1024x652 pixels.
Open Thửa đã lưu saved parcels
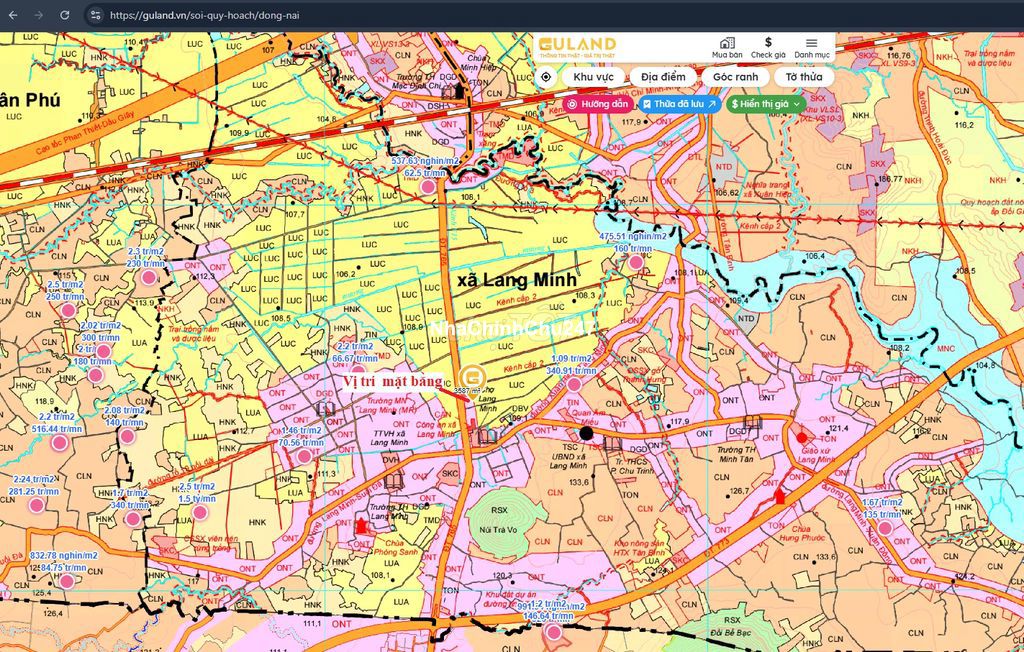(679, 103)
